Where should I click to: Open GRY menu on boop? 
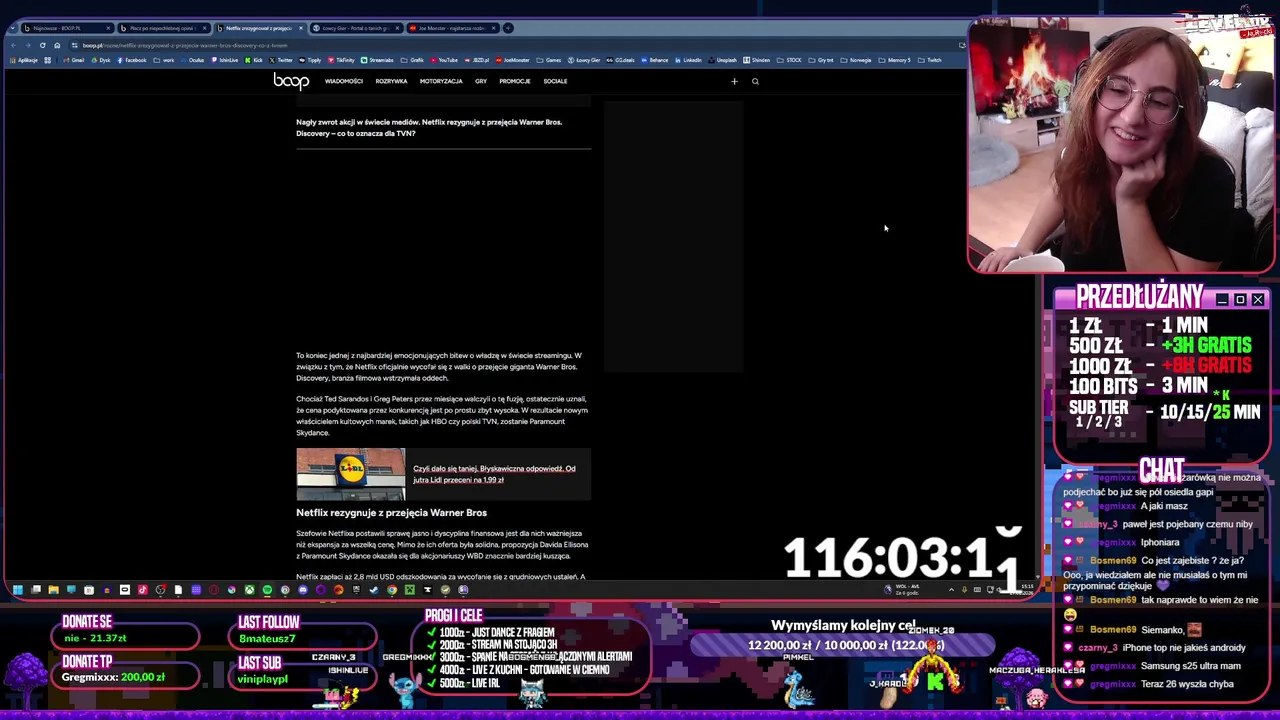[x=481, y=81]
